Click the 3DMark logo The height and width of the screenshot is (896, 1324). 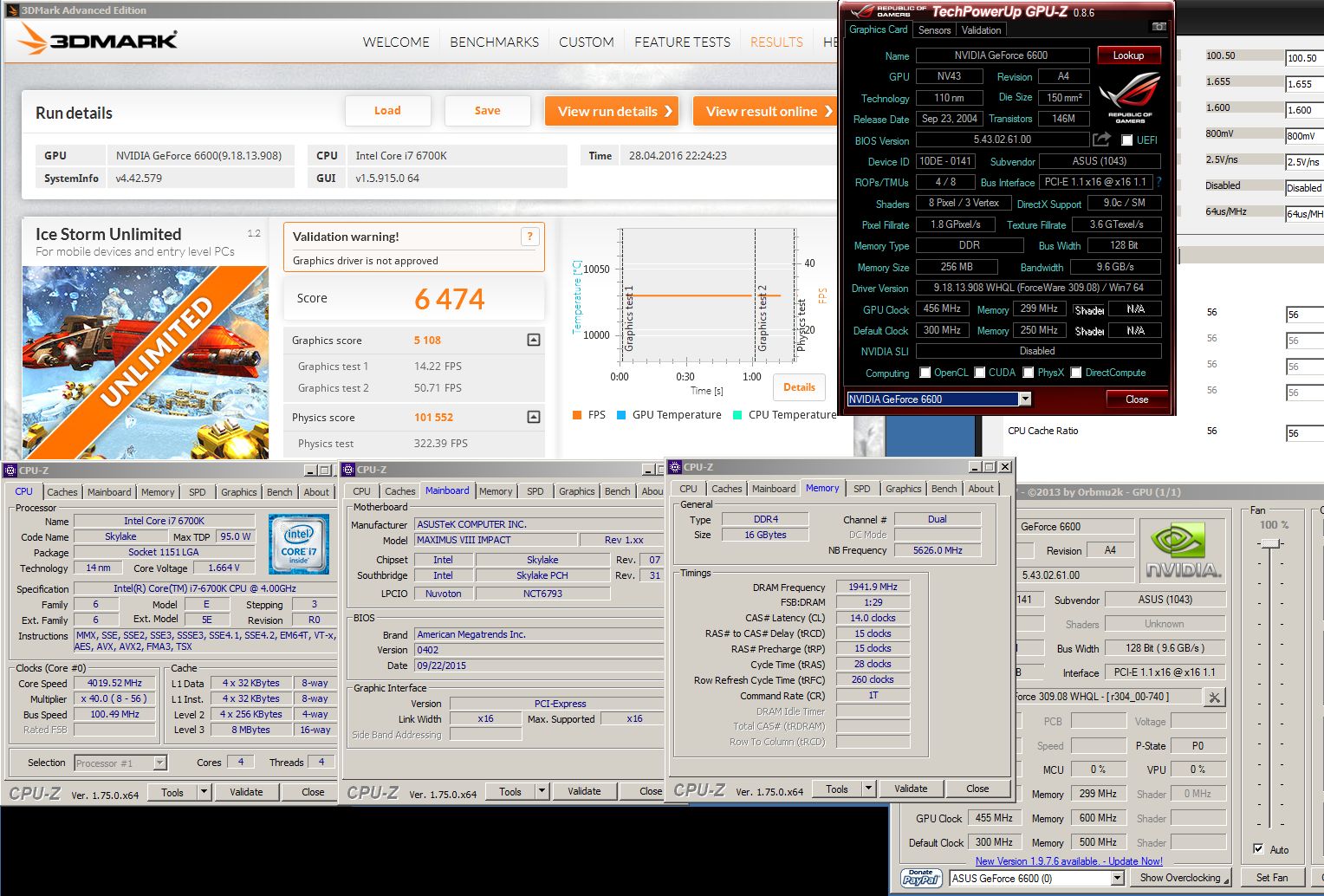tap(98, 40)
